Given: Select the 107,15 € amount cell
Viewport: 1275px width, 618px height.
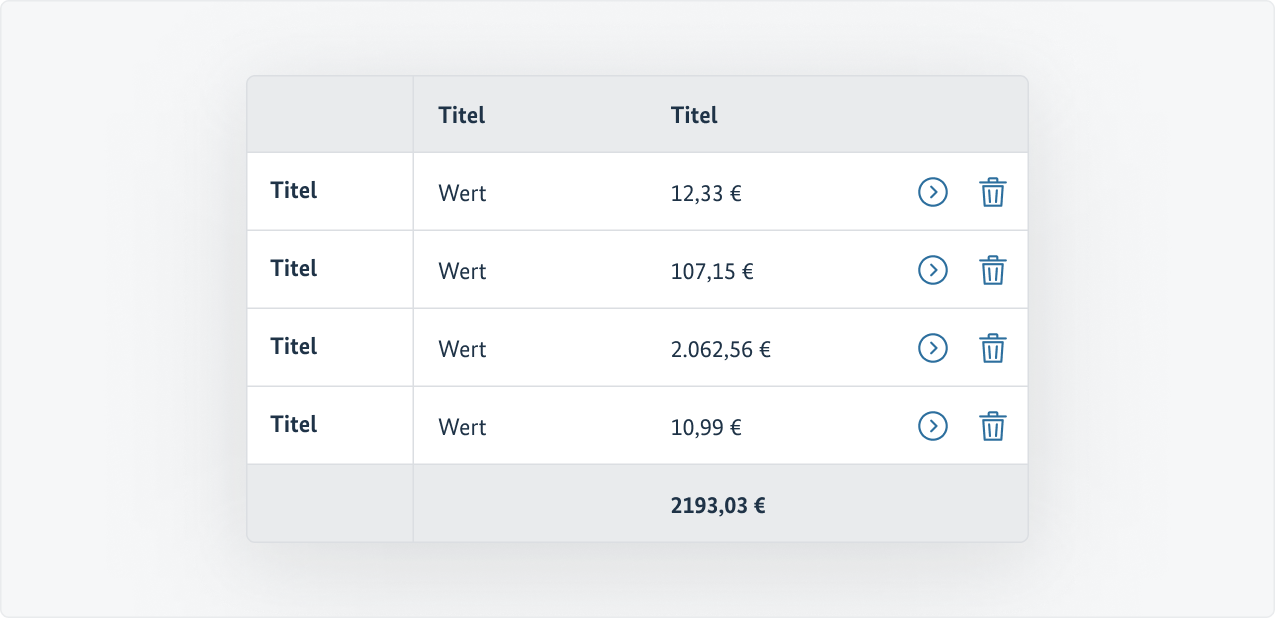Looking at the screenshot, I should tap(712, 271).
